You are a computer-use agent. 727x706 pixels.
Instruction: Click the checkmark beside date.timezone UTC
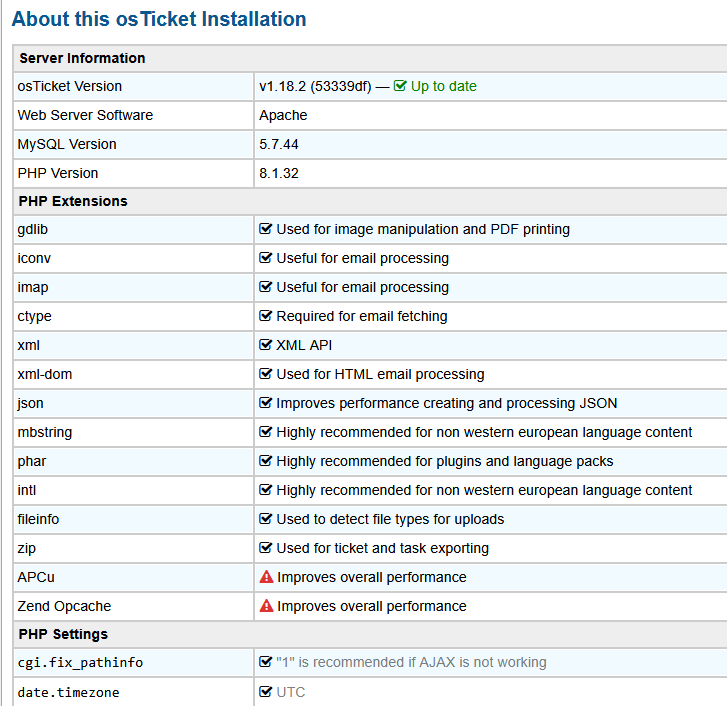[x=266, y=692]
